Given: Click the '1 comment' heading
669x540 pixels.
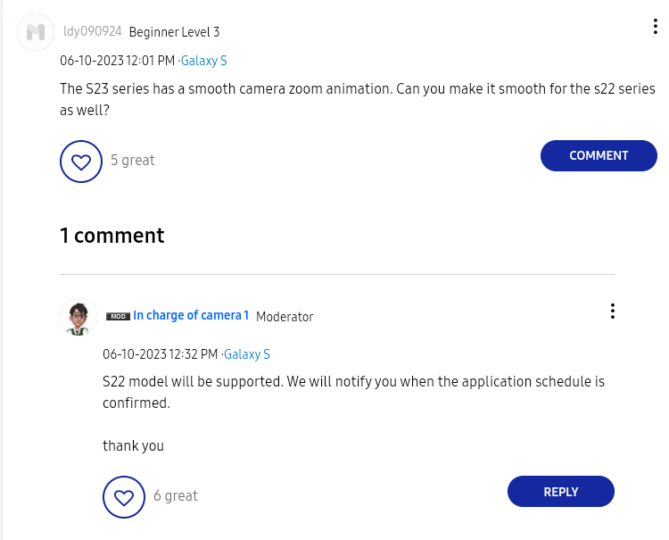Looking at the screenshot, I should 112,236.
